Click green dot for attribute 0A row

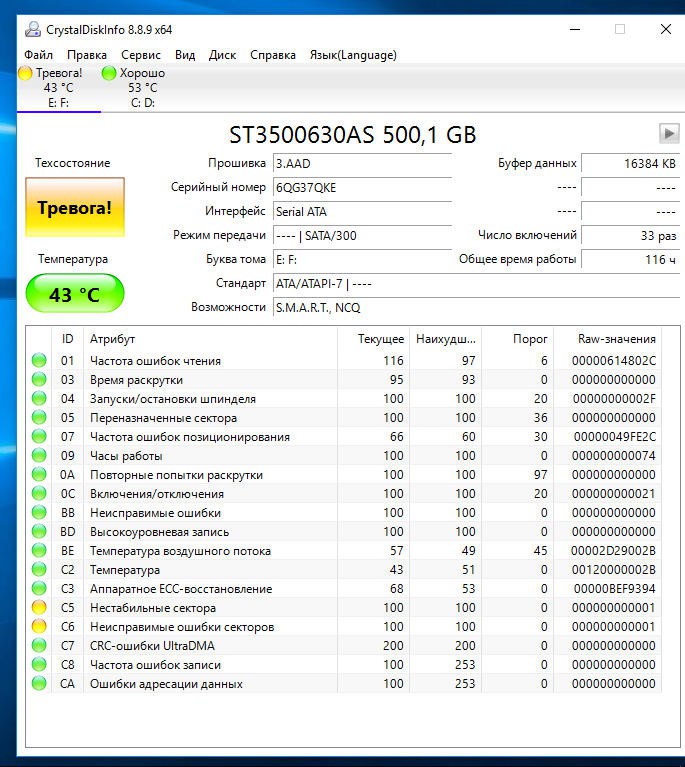pos(39,474)
